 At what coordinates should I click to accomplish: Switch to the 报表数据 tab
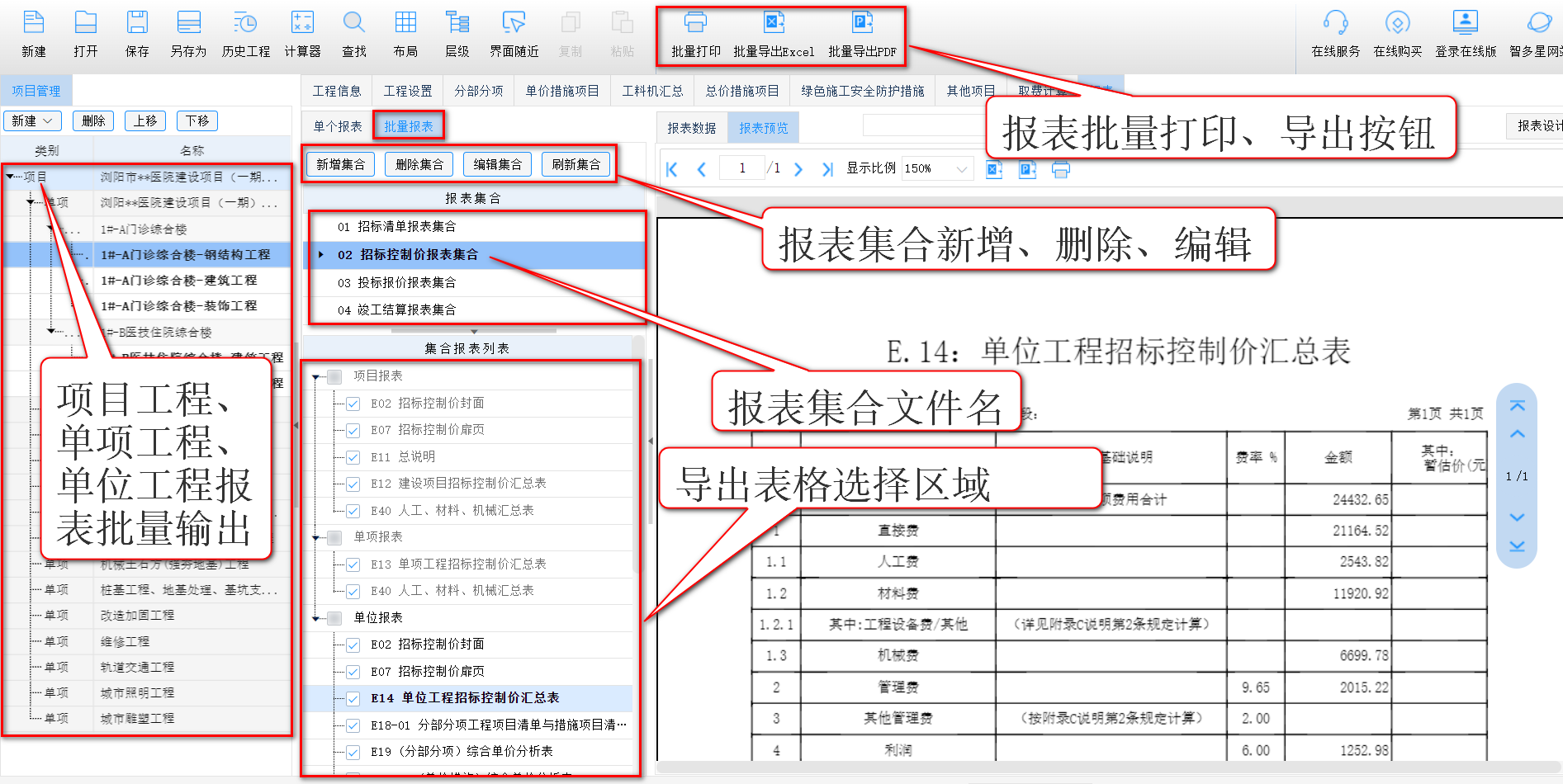click(692, 127)
